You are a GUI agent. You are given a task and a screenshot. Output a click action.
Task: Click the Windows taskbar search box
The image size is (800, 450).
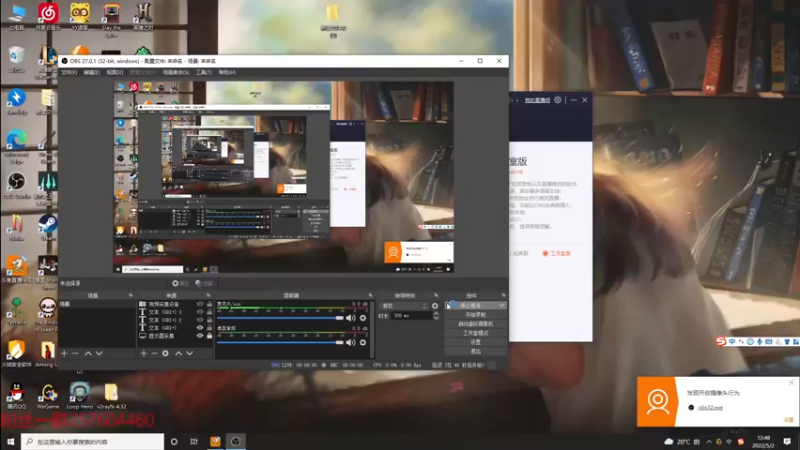coord(92,441)
